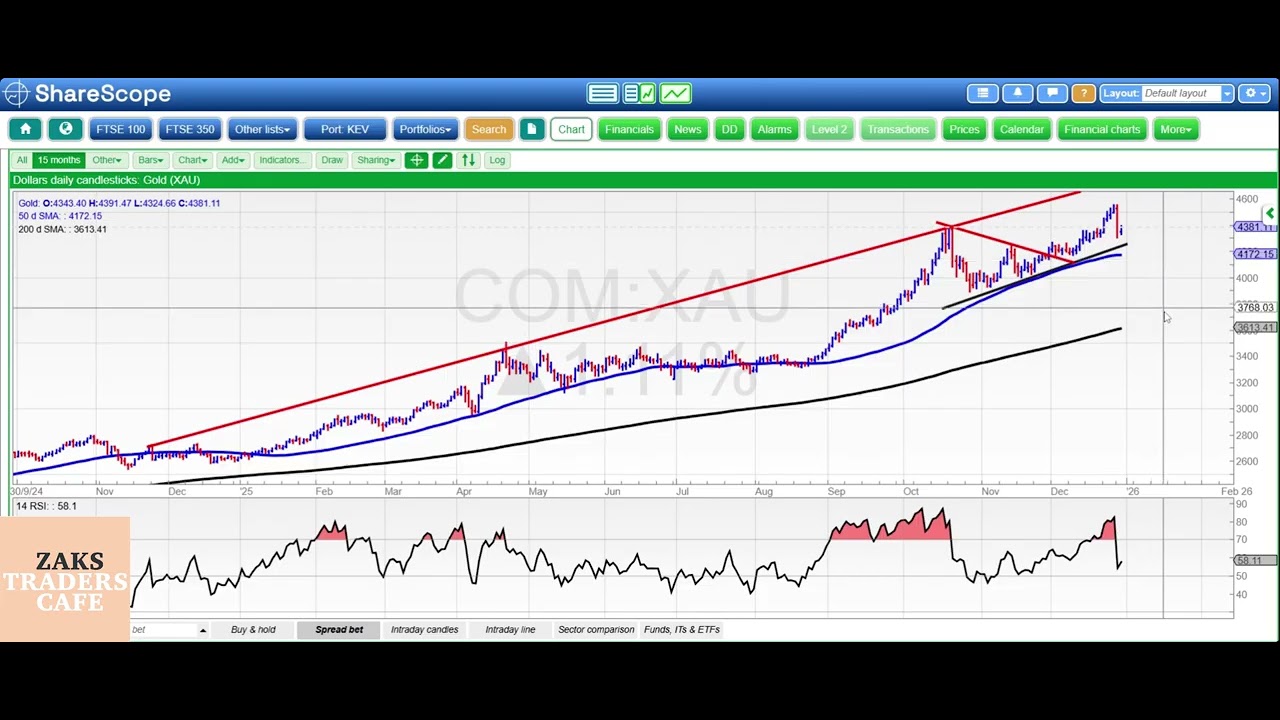This screenshot has height=720, width=1280.
Task: Click the up-down arrows scale icon
Action: click(x=468, y=160)
